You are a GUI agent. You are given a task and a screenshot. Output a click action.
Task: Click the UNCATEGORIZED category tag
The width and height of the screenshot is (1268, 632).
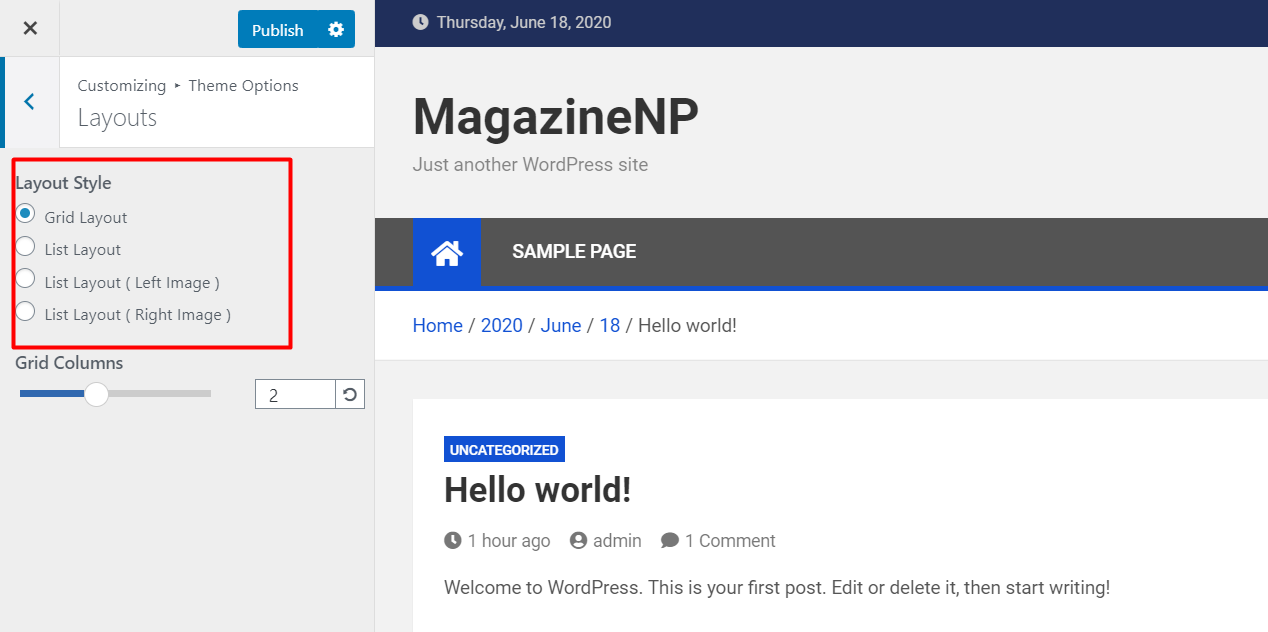(x=504, y=450)
